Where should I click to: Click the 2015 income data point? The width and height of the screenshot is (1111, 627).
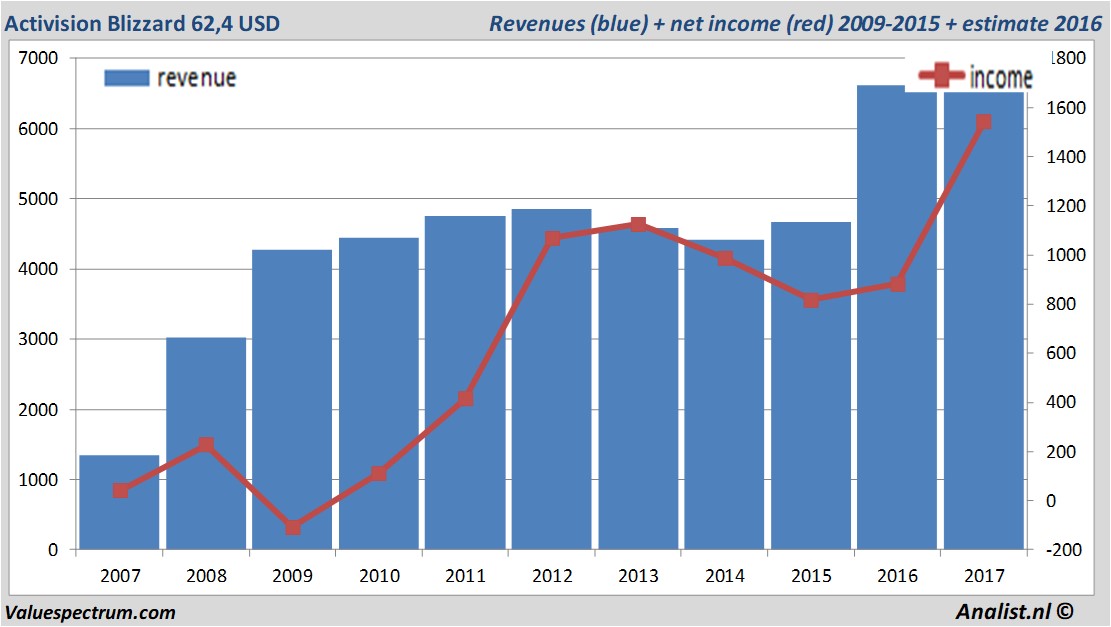811,300
